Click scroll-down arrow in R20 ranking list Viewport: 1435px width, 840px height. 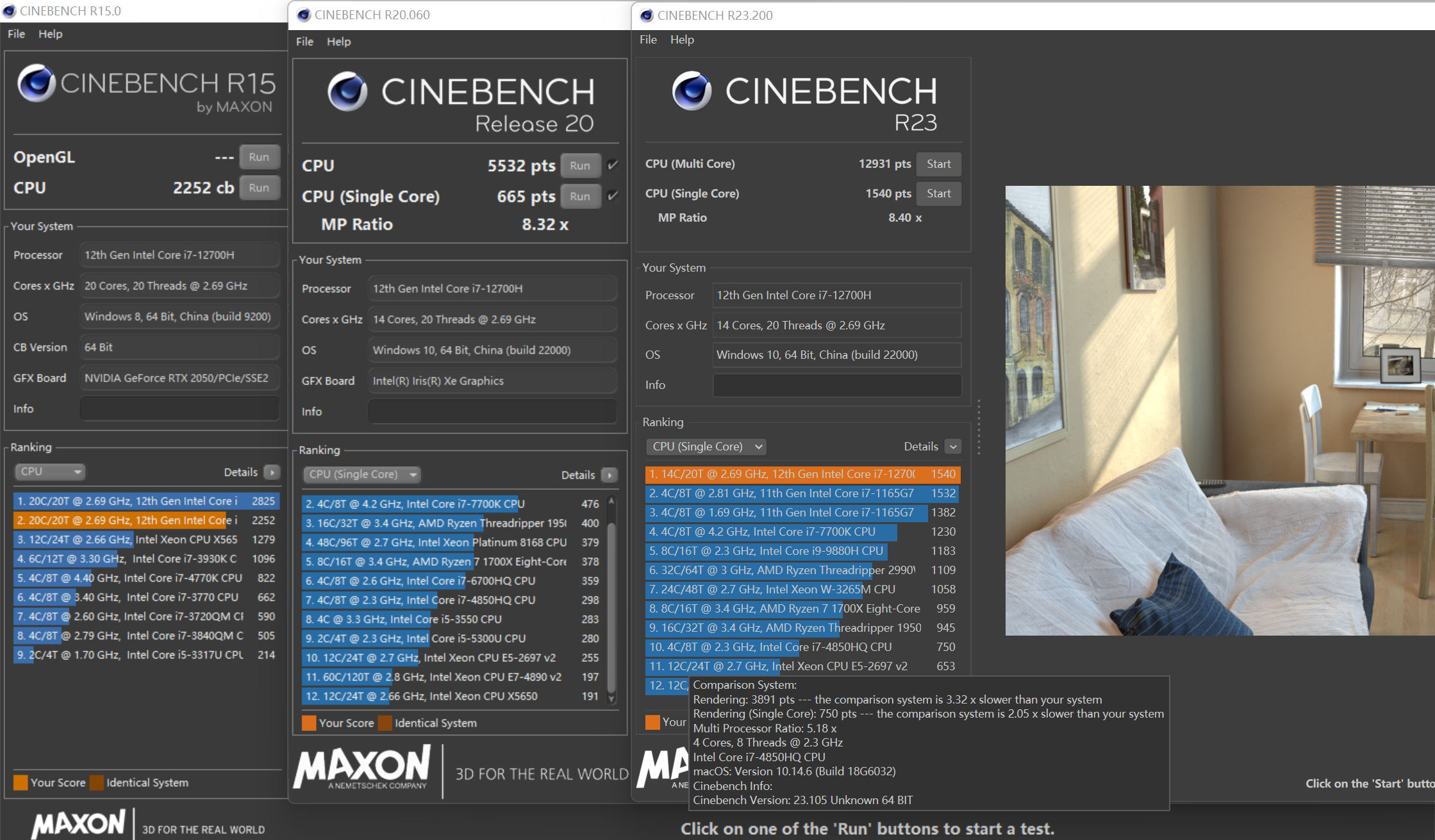coord(611,698)
